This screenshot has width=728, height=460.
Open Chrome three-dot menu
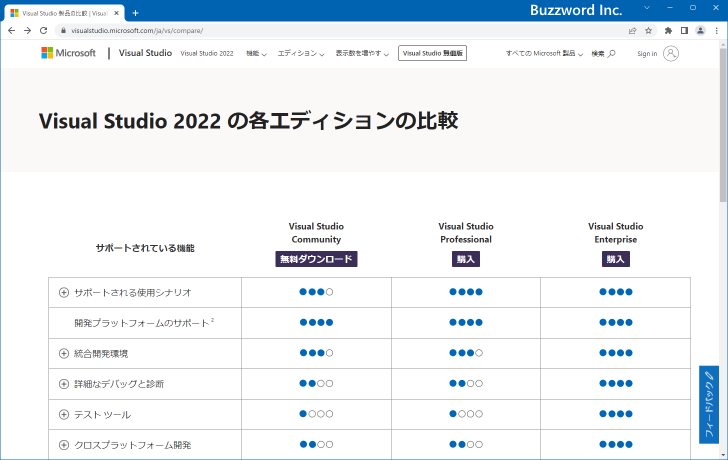pyautogui.click(x=716, y=31)
